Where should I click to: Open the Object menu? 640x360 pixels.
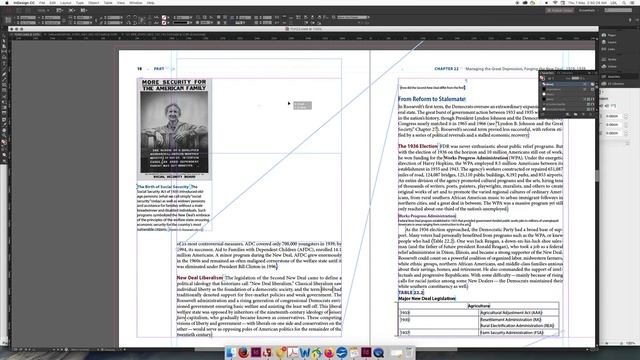tap(93, 3)
